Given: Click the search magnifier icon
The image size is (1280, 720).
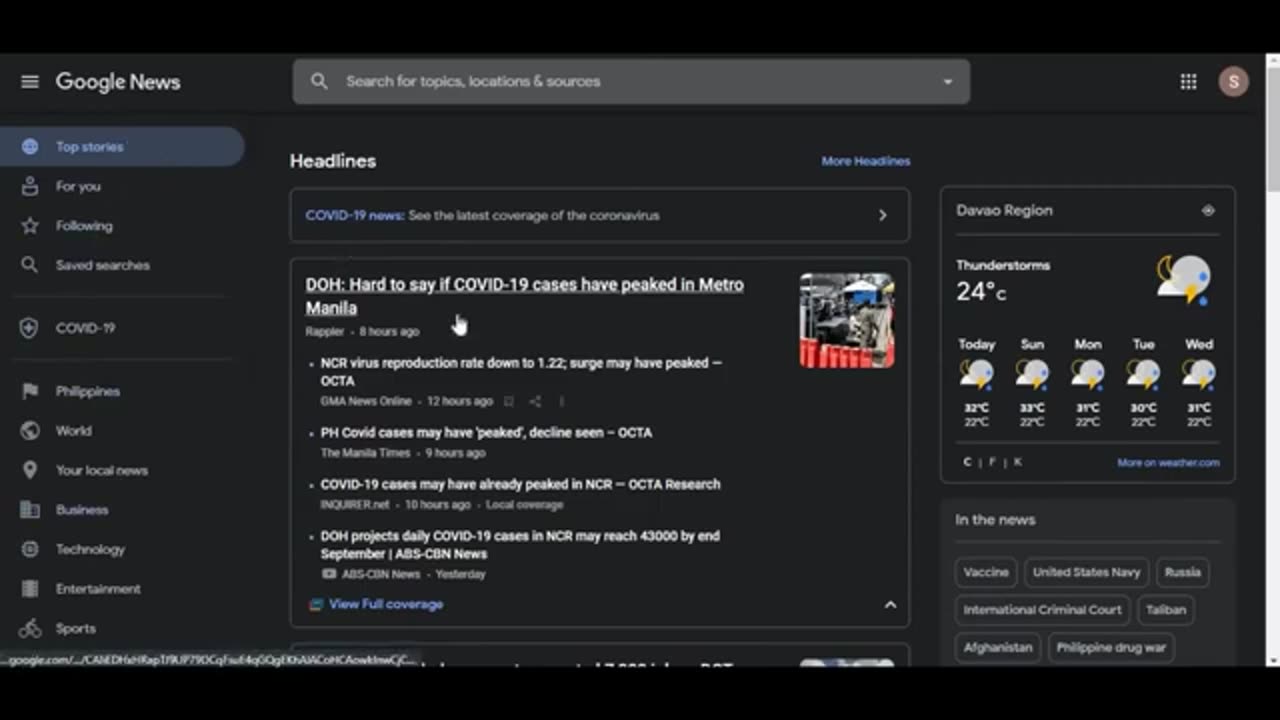Looking at the screenshot, I should click(319, 82).
